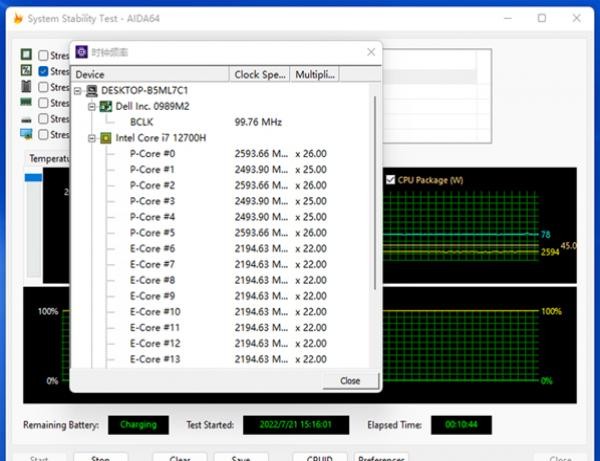Collapse the Dell Inc. 0989M2 node
Viewport: 600px width, 461px height.
(91, 106)
